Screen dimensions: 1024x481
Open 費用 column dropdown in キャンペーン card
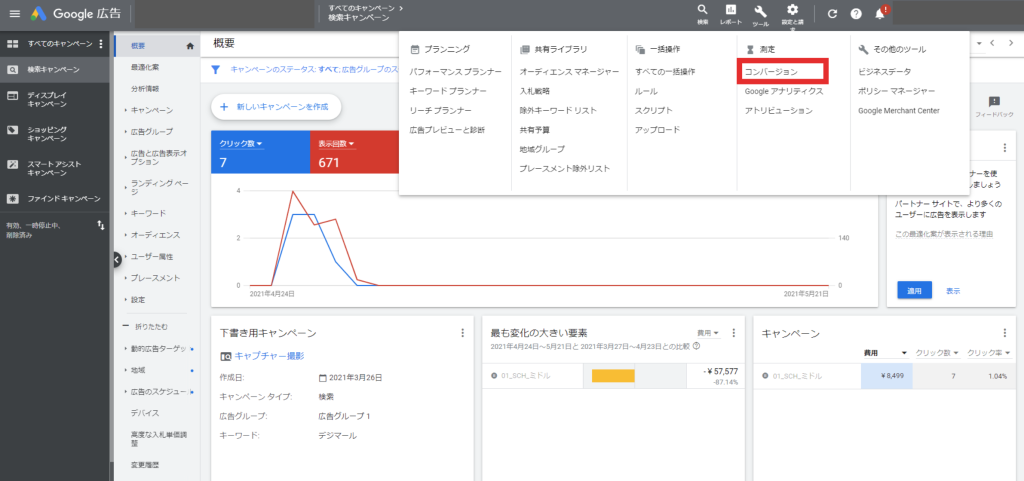point(886,352)
